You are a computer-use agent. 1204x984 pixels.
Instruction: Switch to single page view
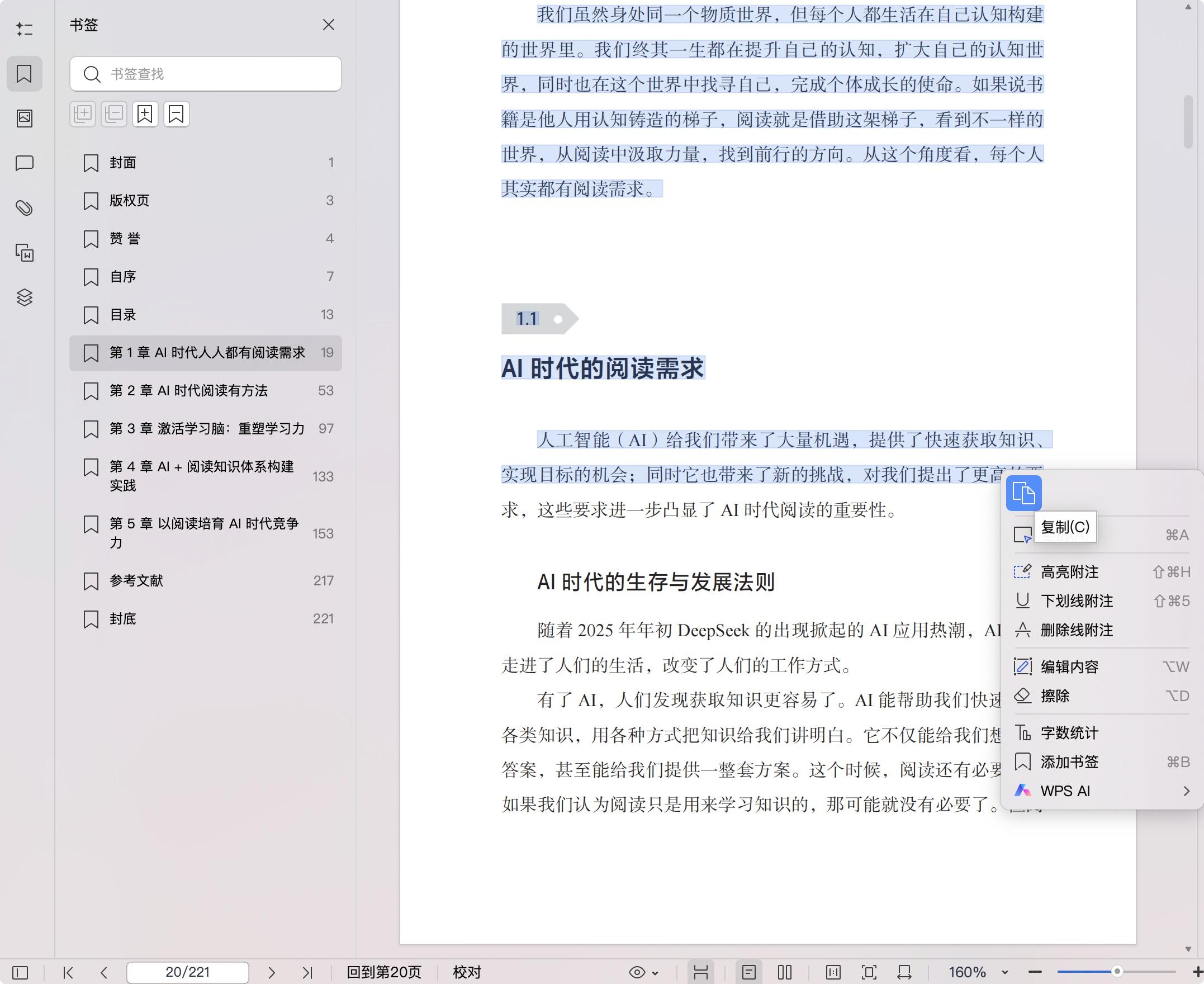pos(749,973)
